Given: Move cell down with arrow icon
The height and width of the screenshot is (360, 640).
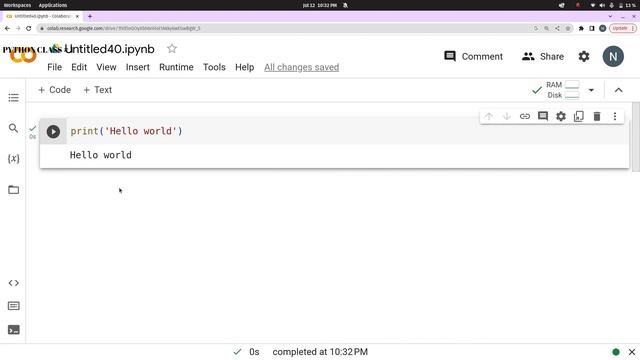Looking at the screenshot, I should pos(507,116).
